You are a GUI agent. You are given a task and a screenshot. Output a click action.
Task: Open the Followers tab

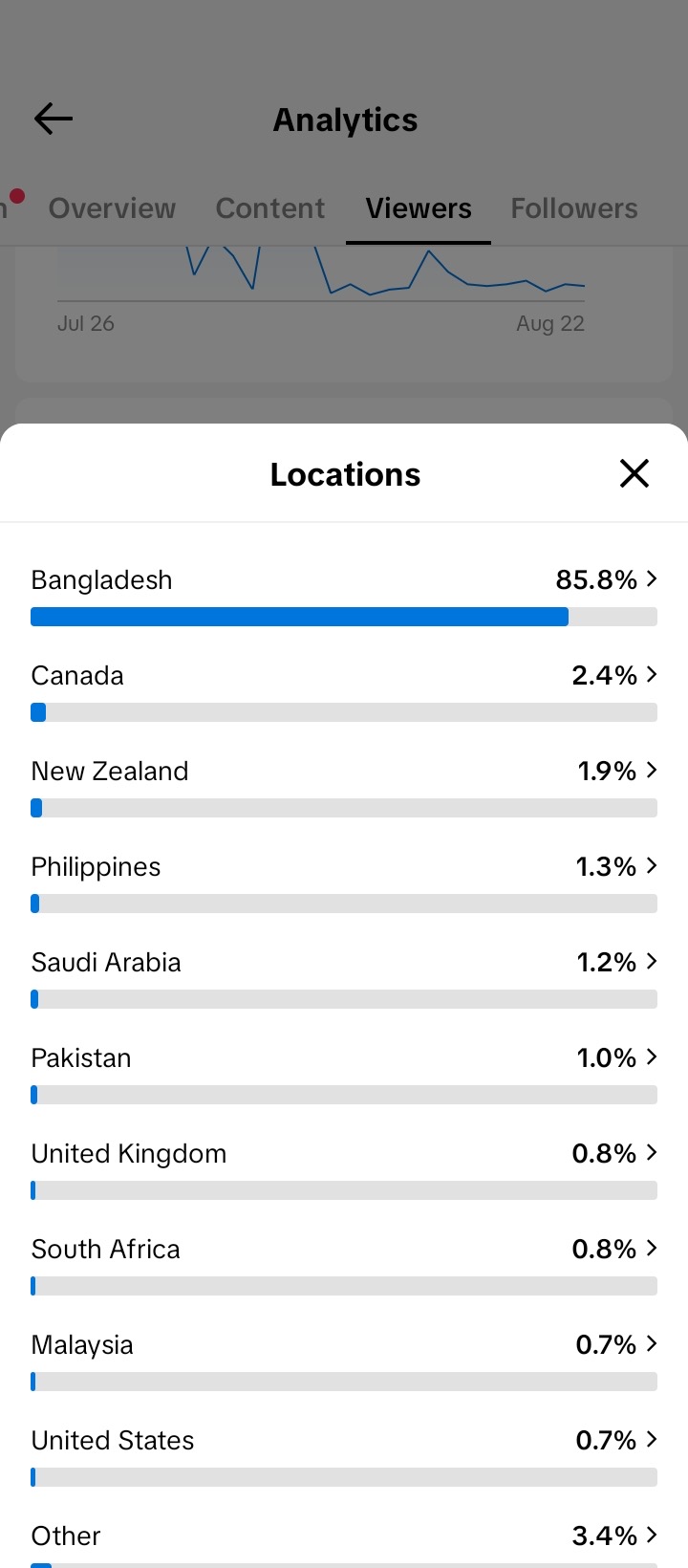[574, 208]
